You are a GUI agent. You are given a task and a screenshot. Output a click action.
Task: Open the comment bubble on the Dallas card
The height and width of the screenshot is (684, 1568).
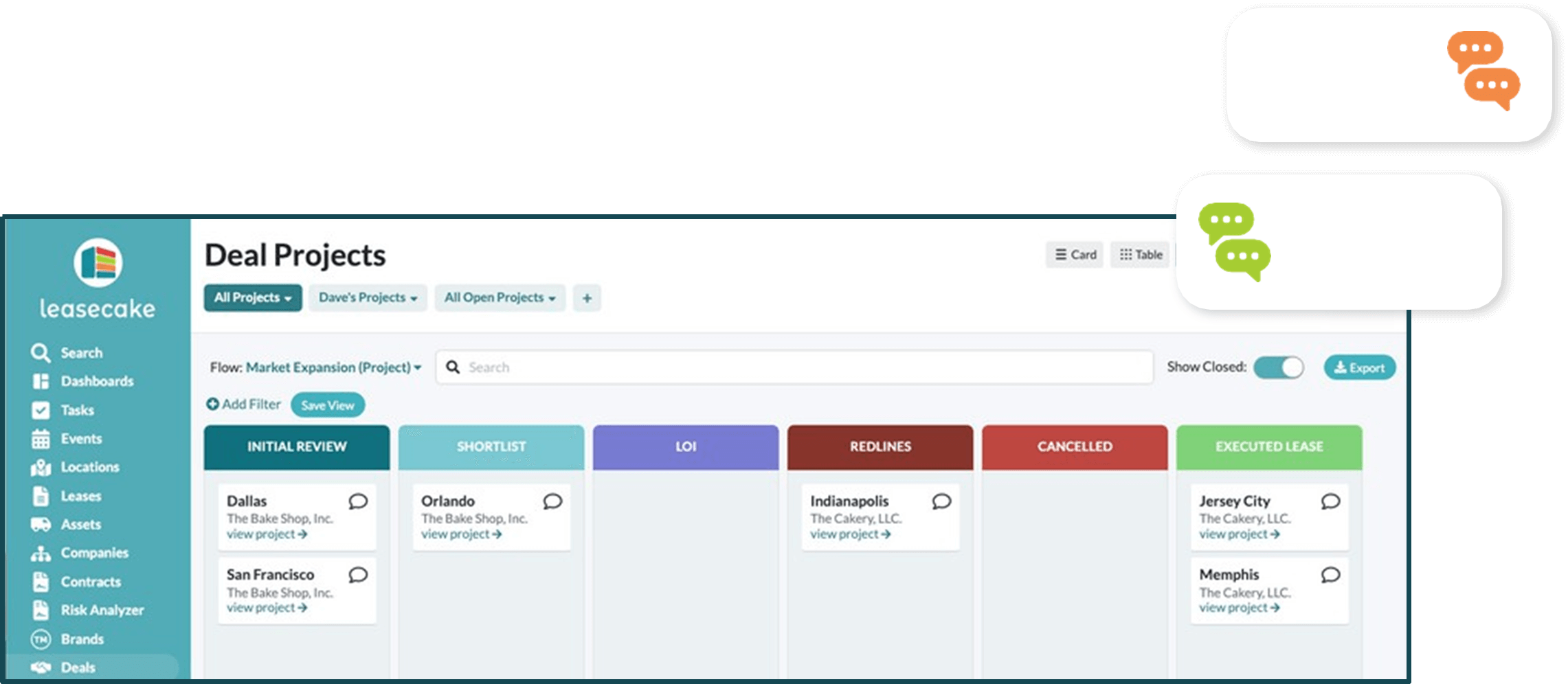tap(357, 501)
